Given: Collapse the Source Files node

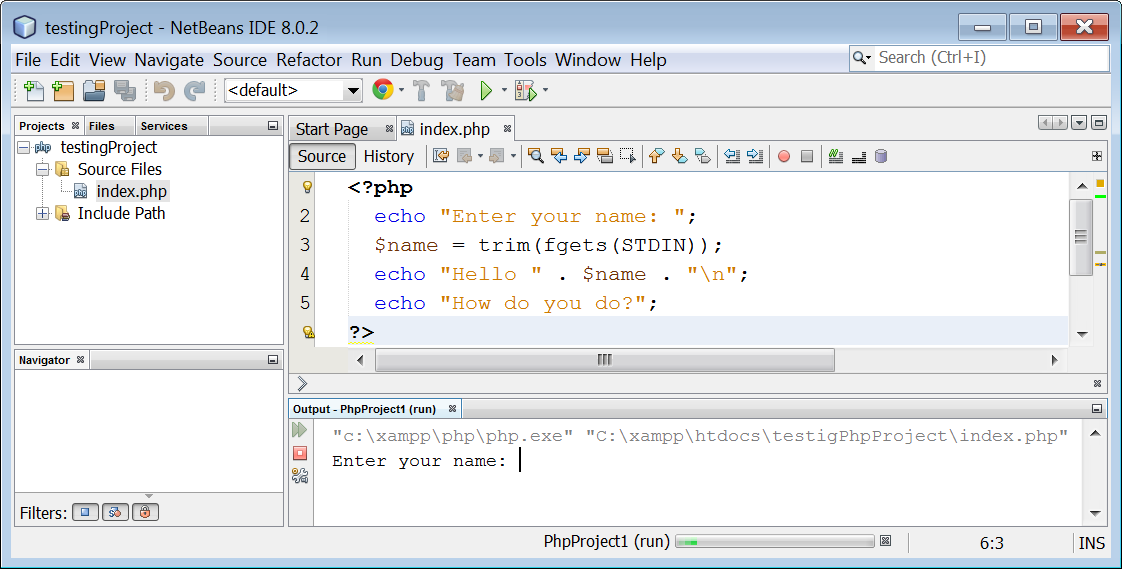Looking at the screenshot, I should tap(43, 170).
